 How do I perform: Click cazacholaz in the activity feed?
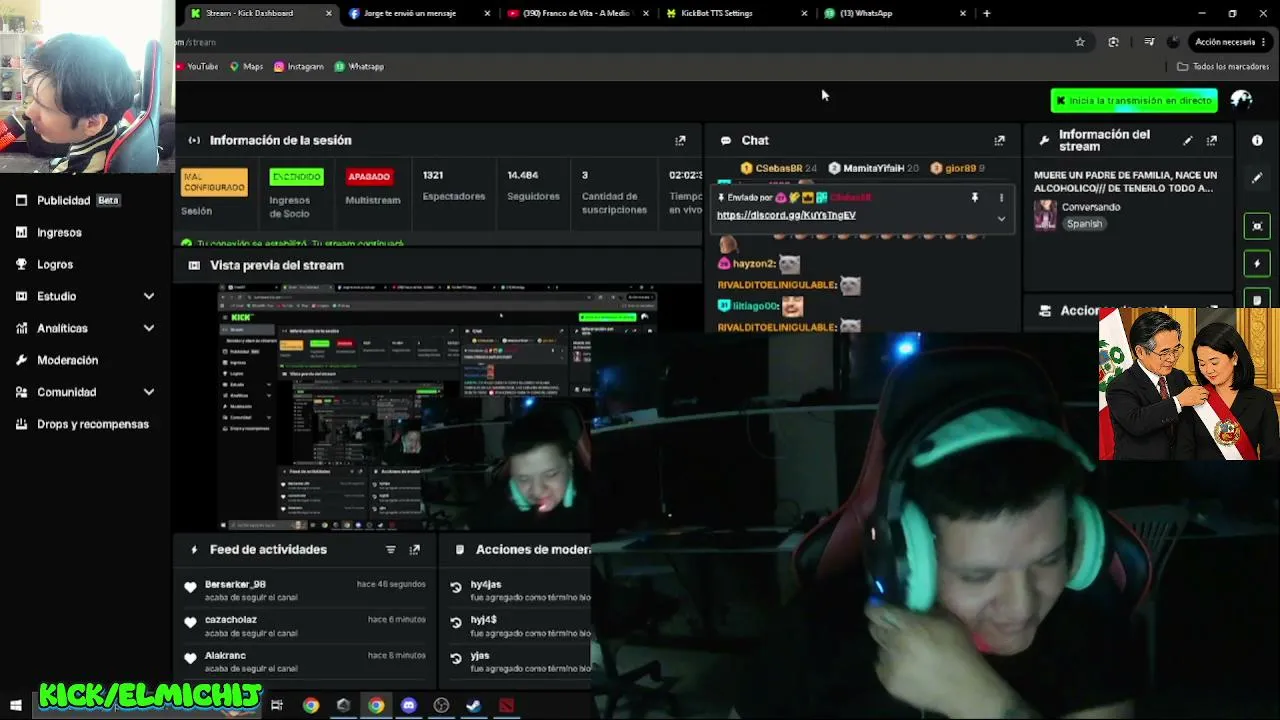click(x=231, y=620)
